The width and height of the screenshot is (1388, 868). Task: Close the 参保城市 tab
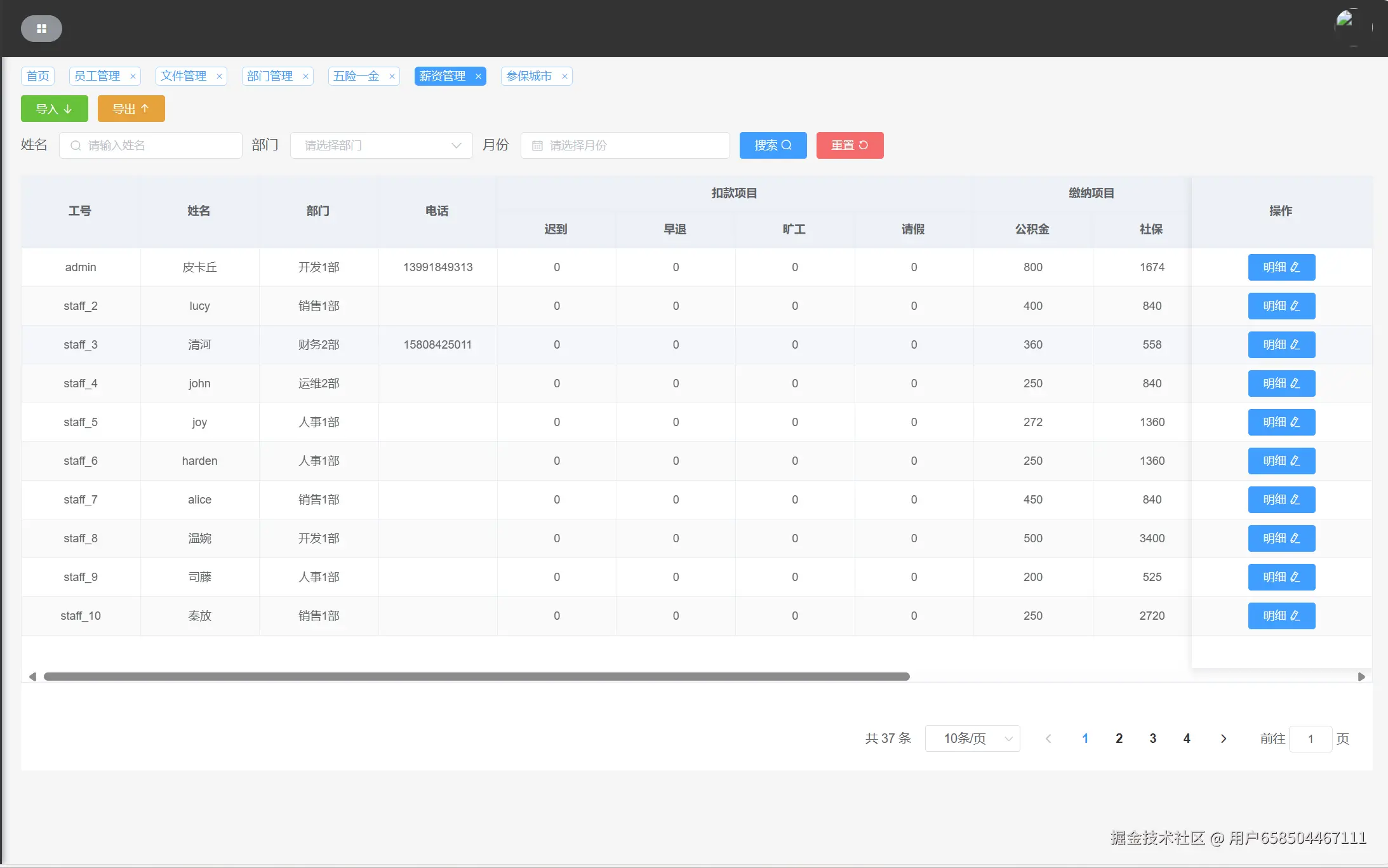[564, 76]
